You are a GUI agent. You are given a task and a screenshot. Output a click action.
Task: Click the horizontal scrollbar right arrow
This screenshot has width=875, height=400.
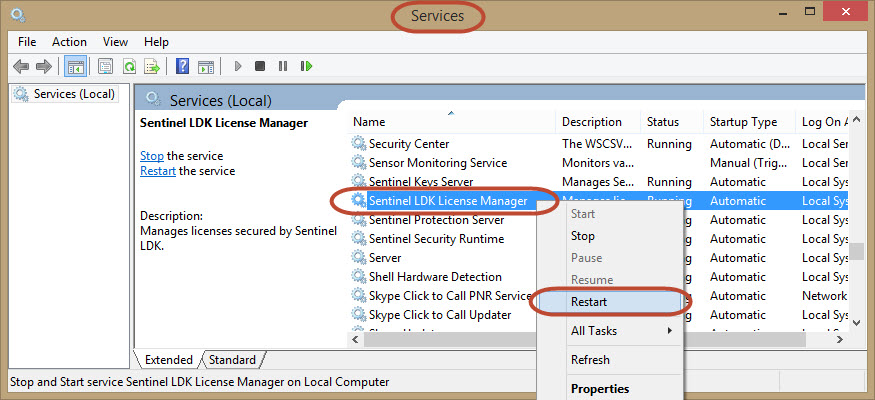coord(839,339)
